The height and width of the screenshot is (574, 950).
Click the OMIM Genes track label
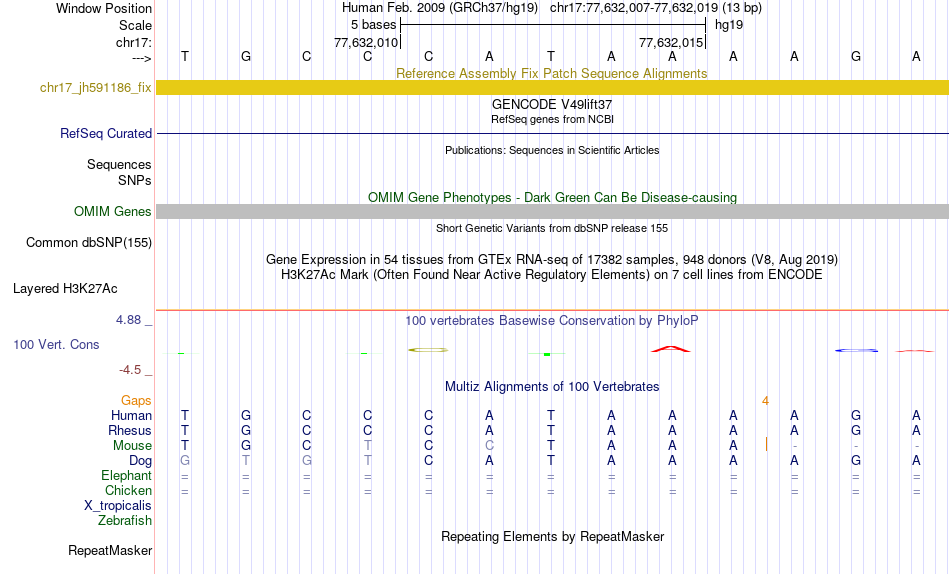click(x=112, y=212)
